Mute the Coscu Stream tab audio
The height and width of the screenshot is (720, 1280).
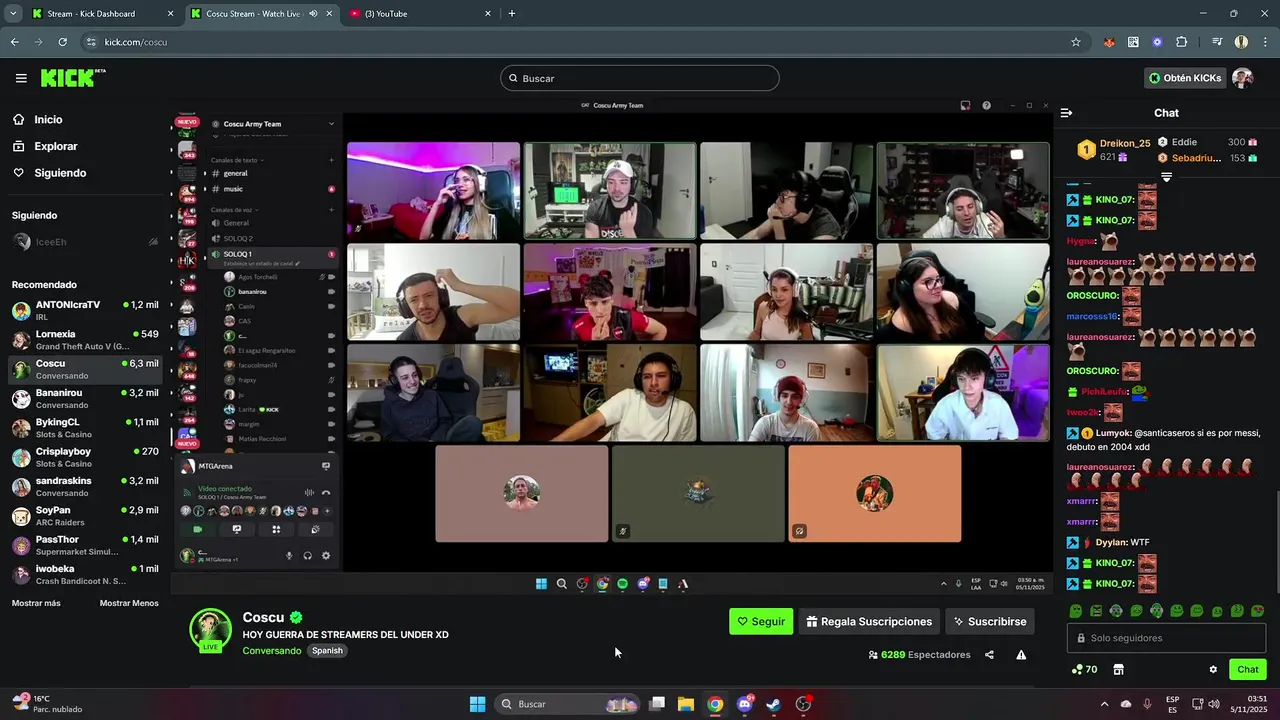pos(314,14)
